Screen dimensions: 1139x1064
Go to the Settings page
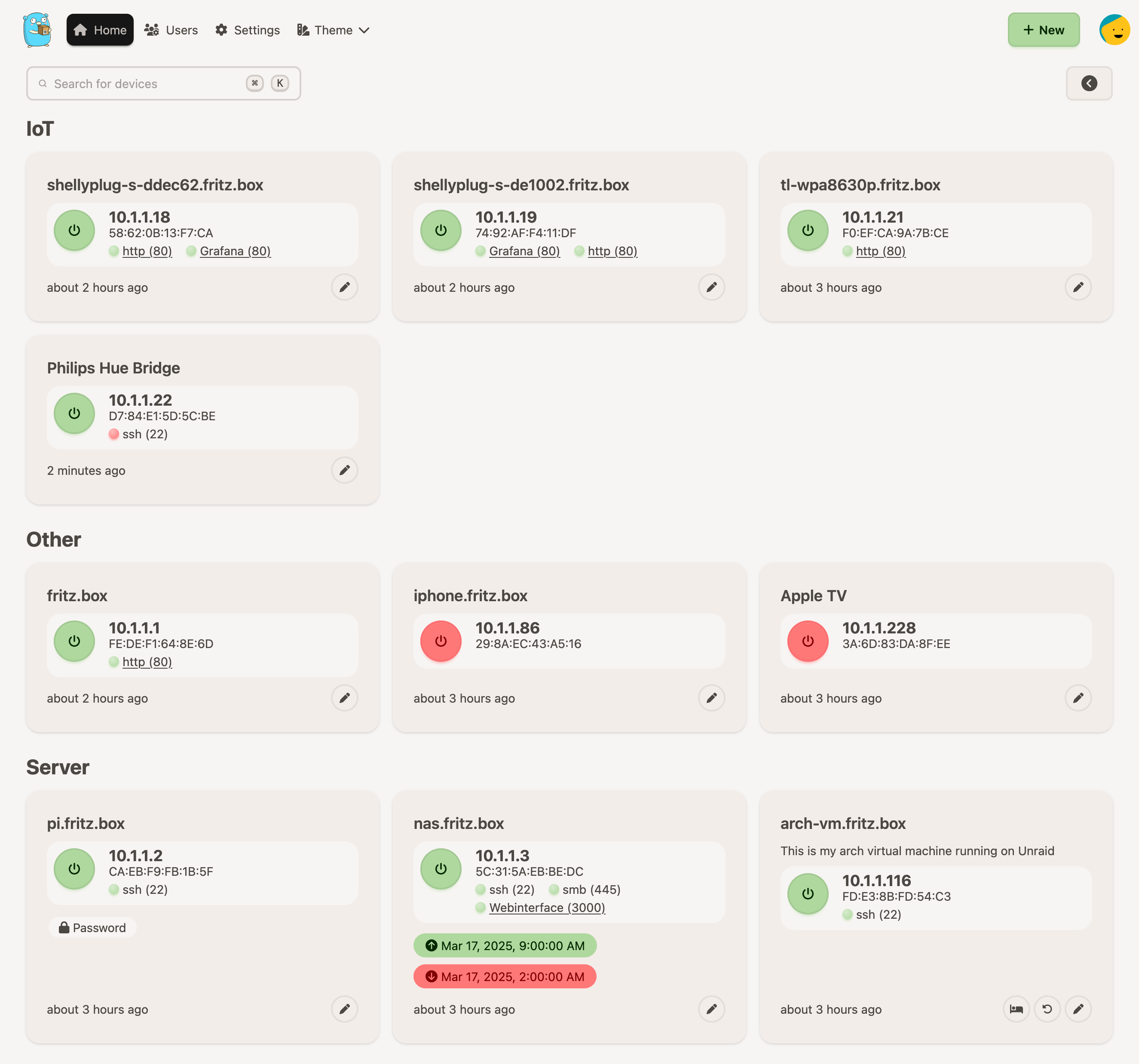248,30
